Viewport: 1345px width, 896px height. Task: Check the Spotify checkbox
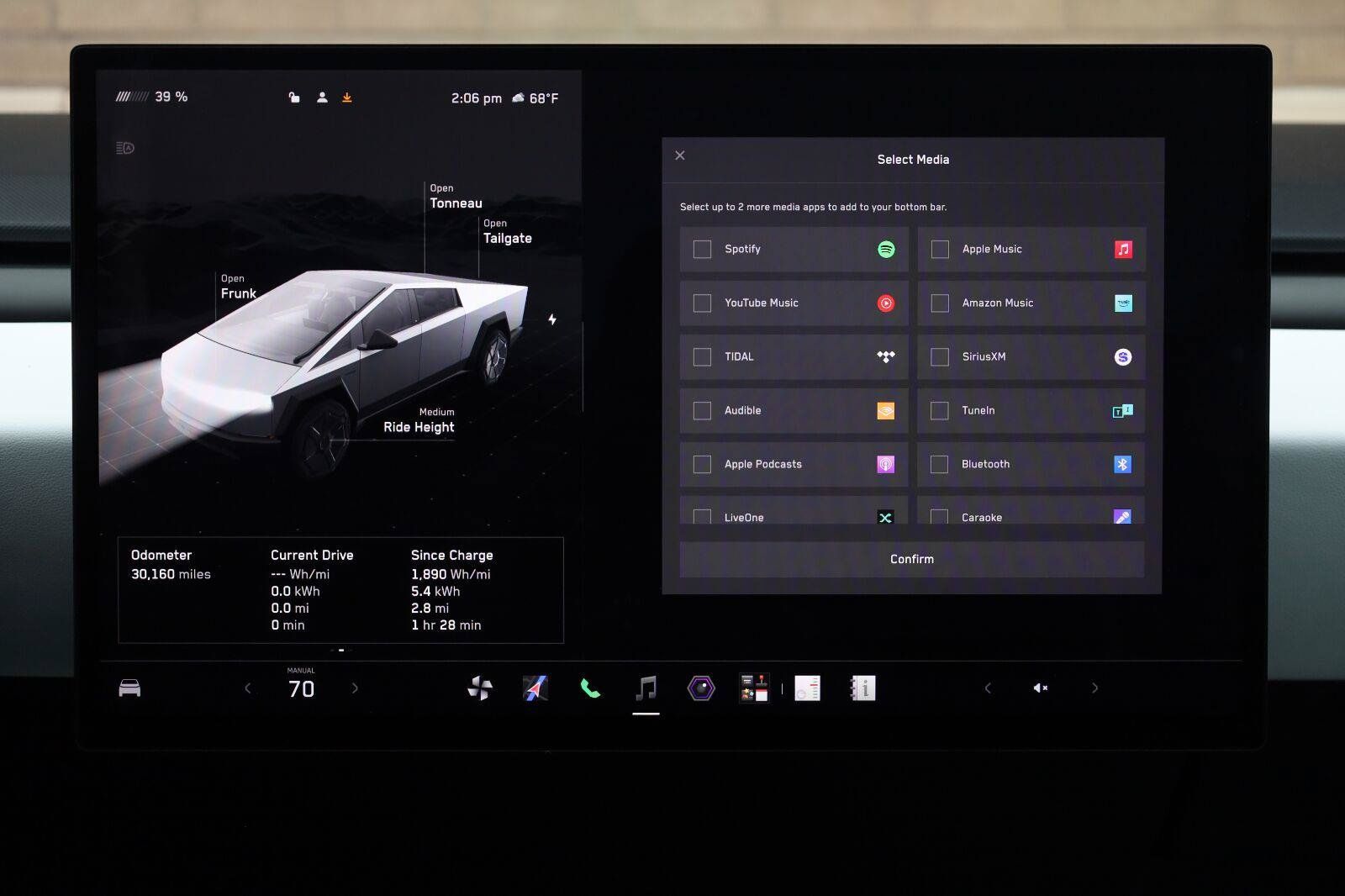coord(702,250)
